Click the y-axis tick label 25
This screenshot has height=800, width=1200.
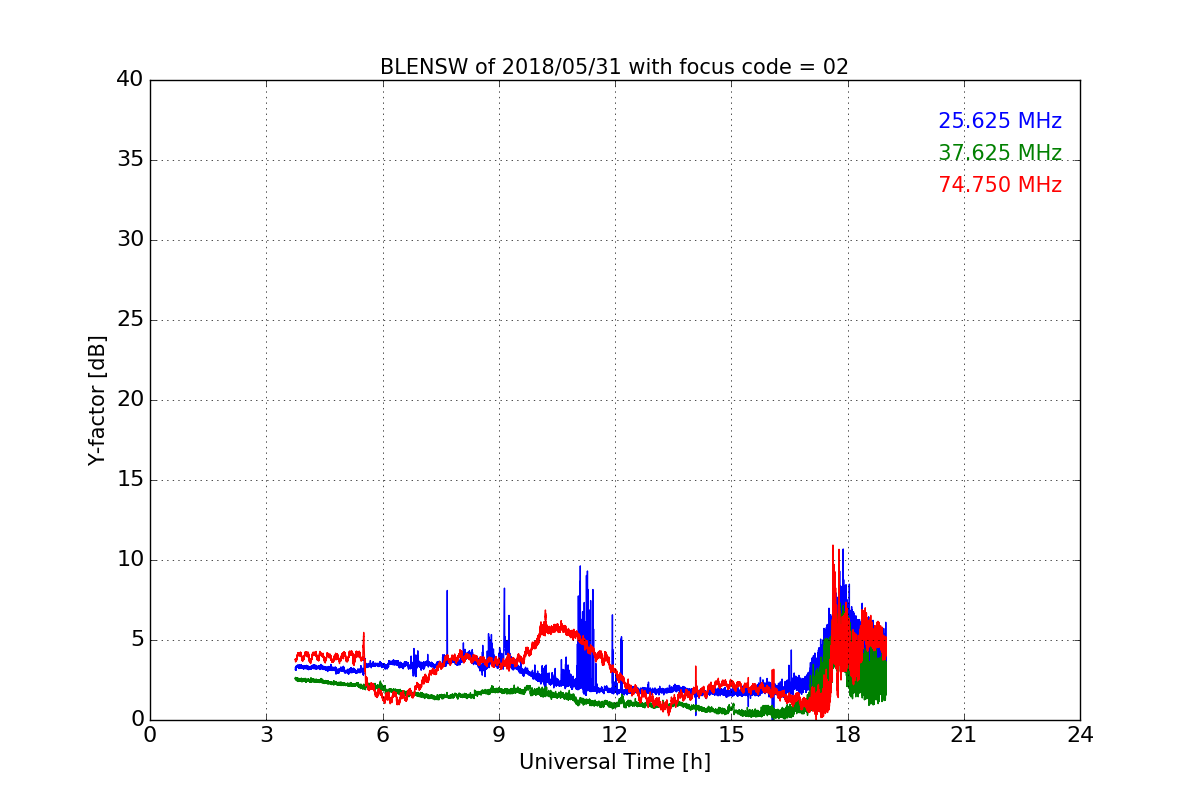130,320
